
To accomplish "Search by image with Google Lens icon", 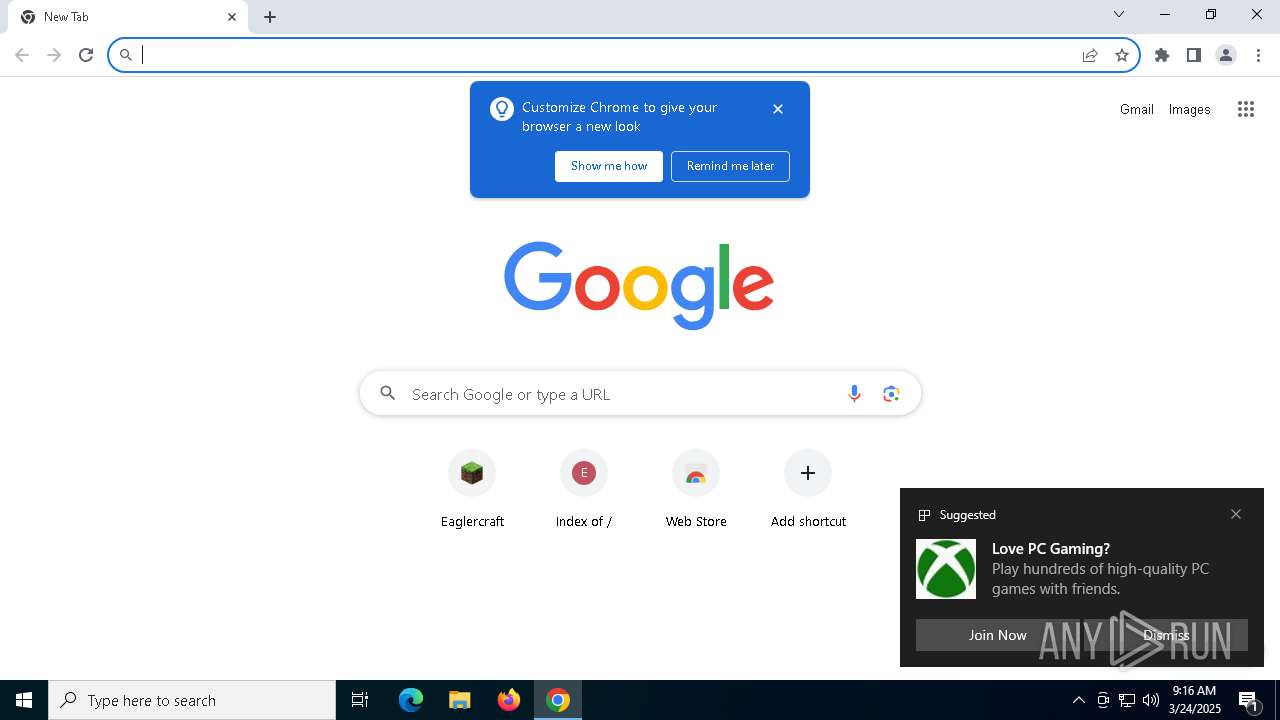I will click(x=891, y=394).
